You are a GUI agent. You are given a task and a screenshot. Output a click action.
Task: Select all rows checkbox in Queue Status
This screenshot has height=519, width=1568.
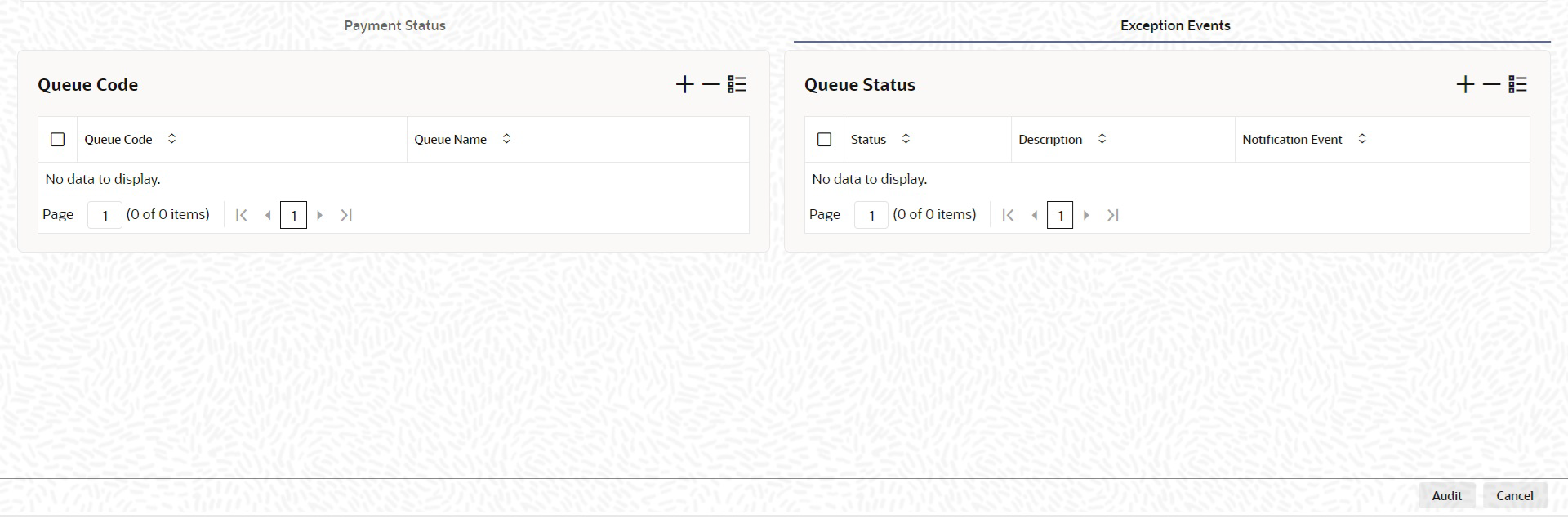[824, 140]
